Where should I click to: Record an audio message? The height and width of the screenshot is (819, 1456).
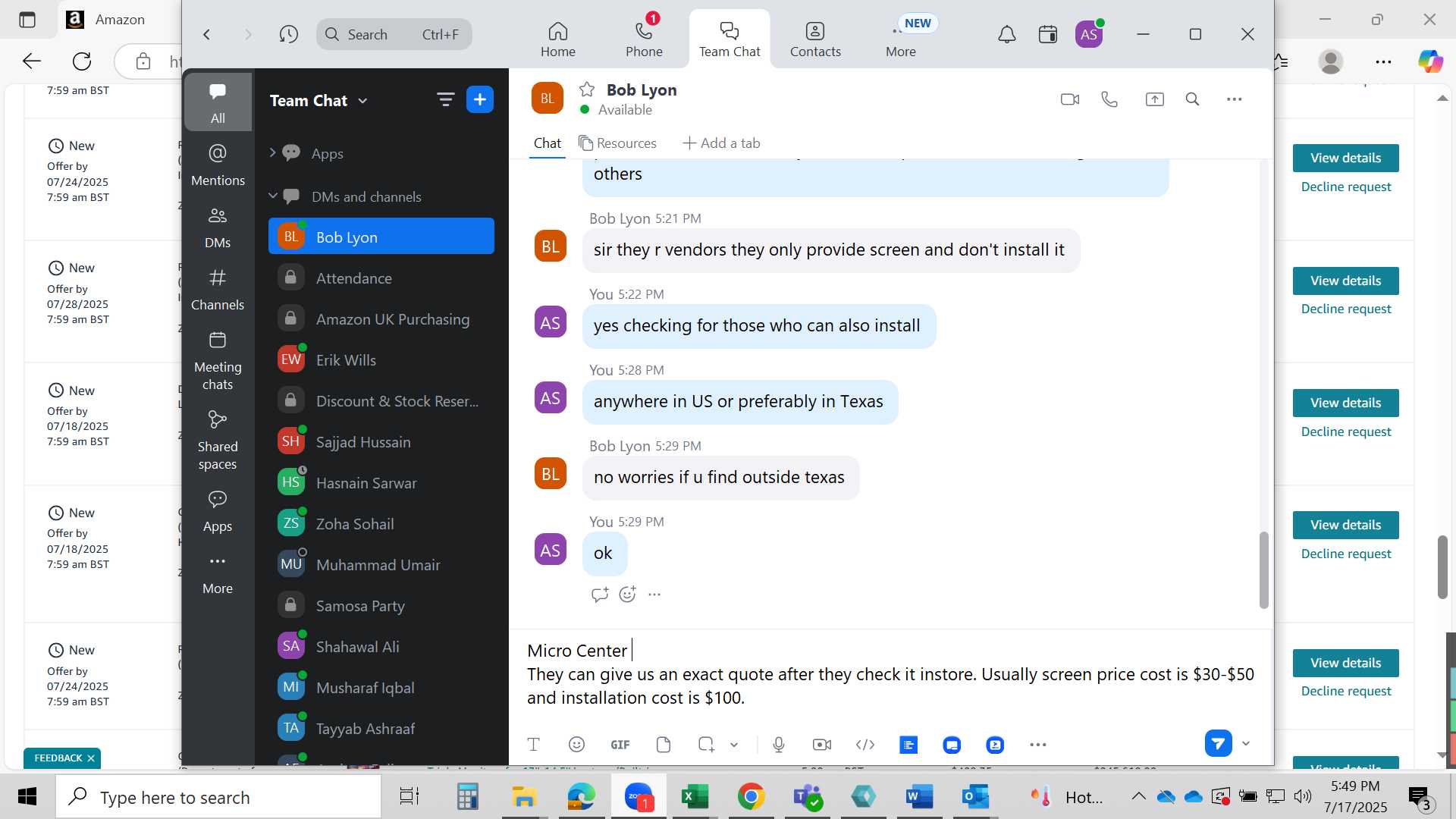(x=778, y=745)
